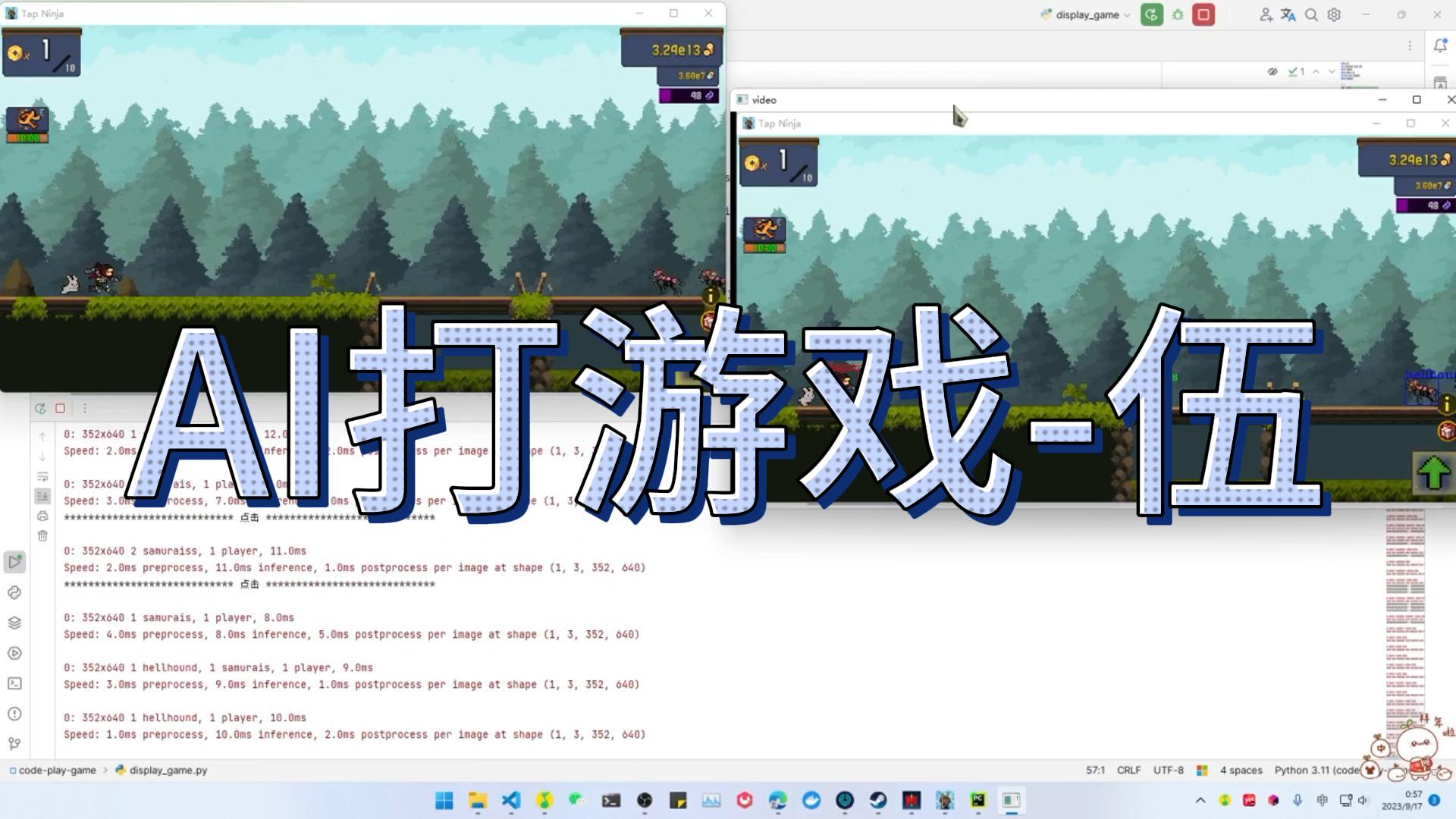
Task: Change the 4 spaces indent setting
Action: (x=1241, y=770)
